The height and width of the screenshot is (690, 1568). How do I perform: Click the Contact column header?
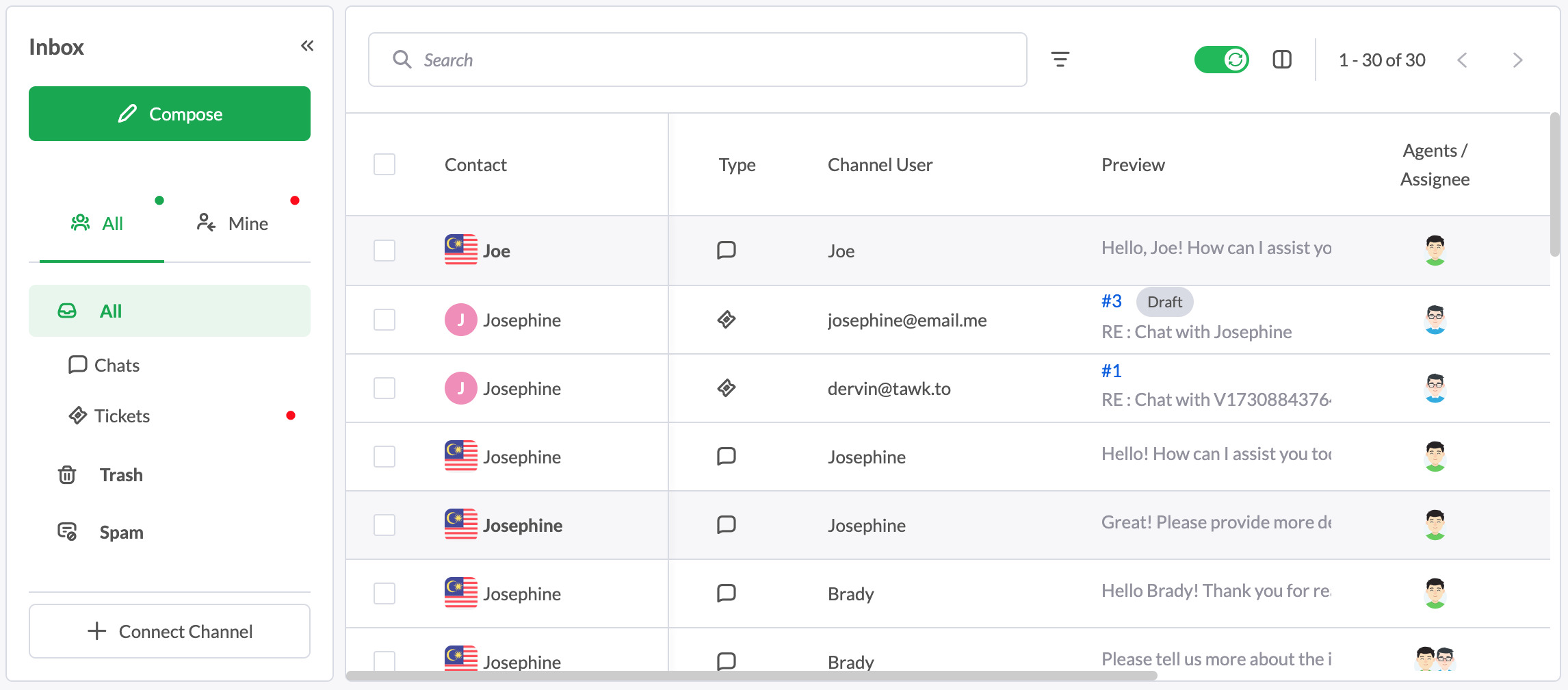[475, 164]
